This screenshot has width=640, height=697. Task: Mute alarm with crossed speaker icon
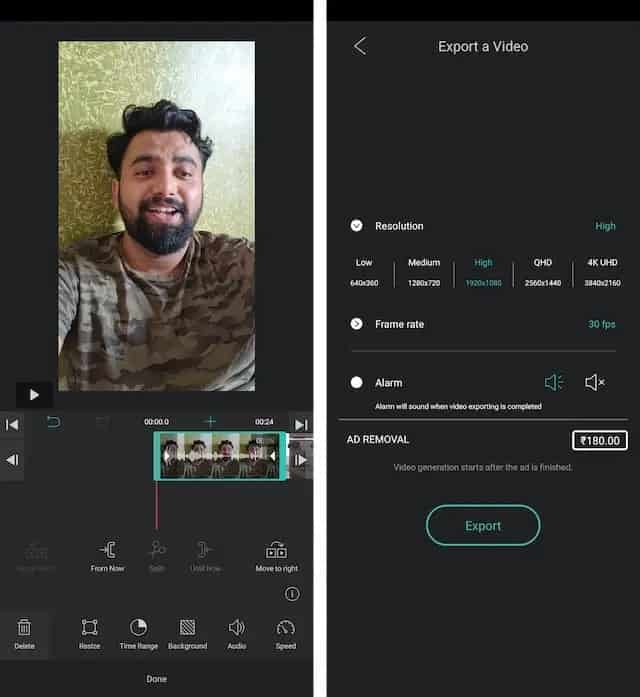point(595,382)
